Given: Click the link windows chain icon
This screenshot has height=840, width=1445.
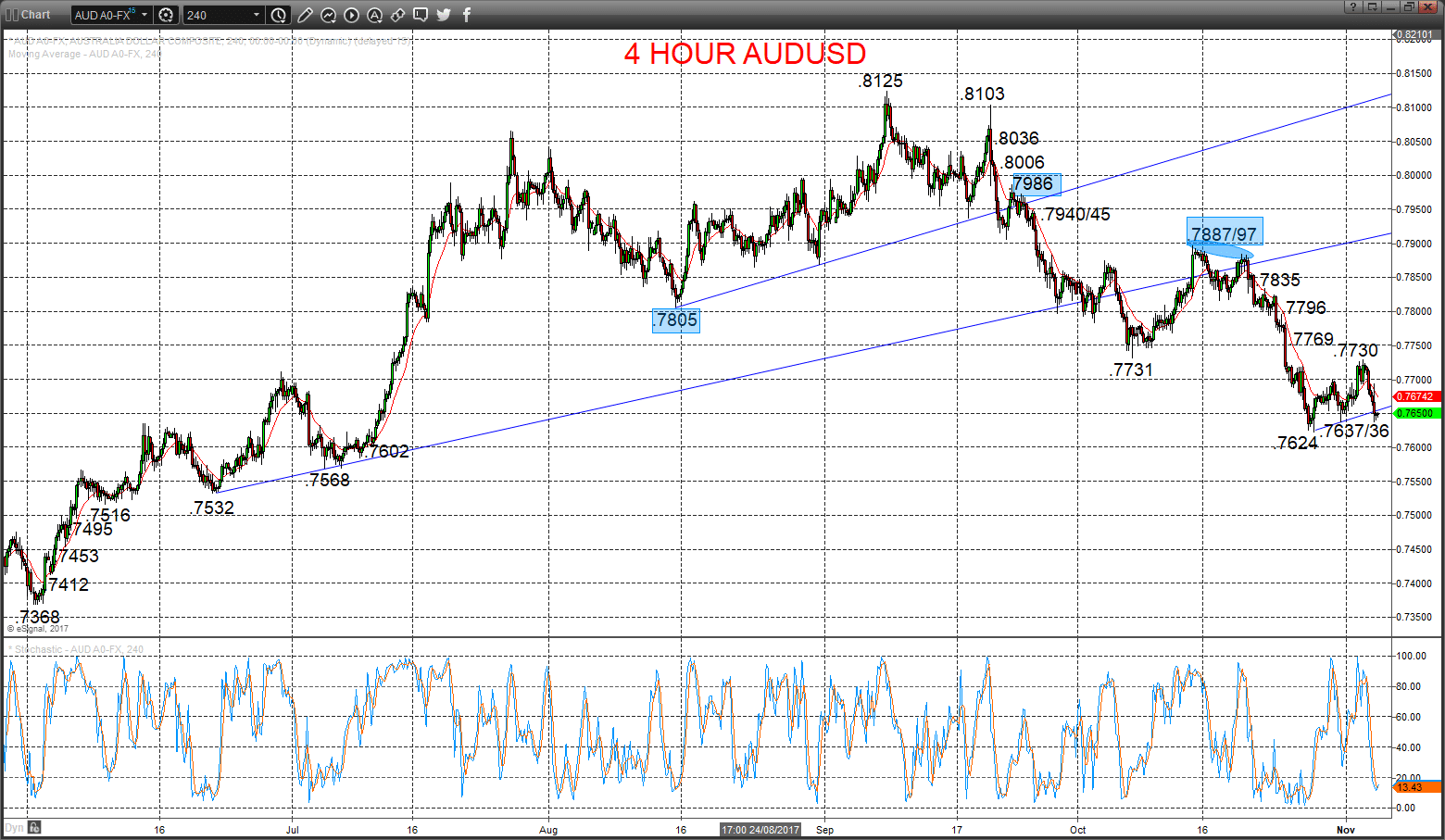Looking at the screenshot, I should [397, 15].
